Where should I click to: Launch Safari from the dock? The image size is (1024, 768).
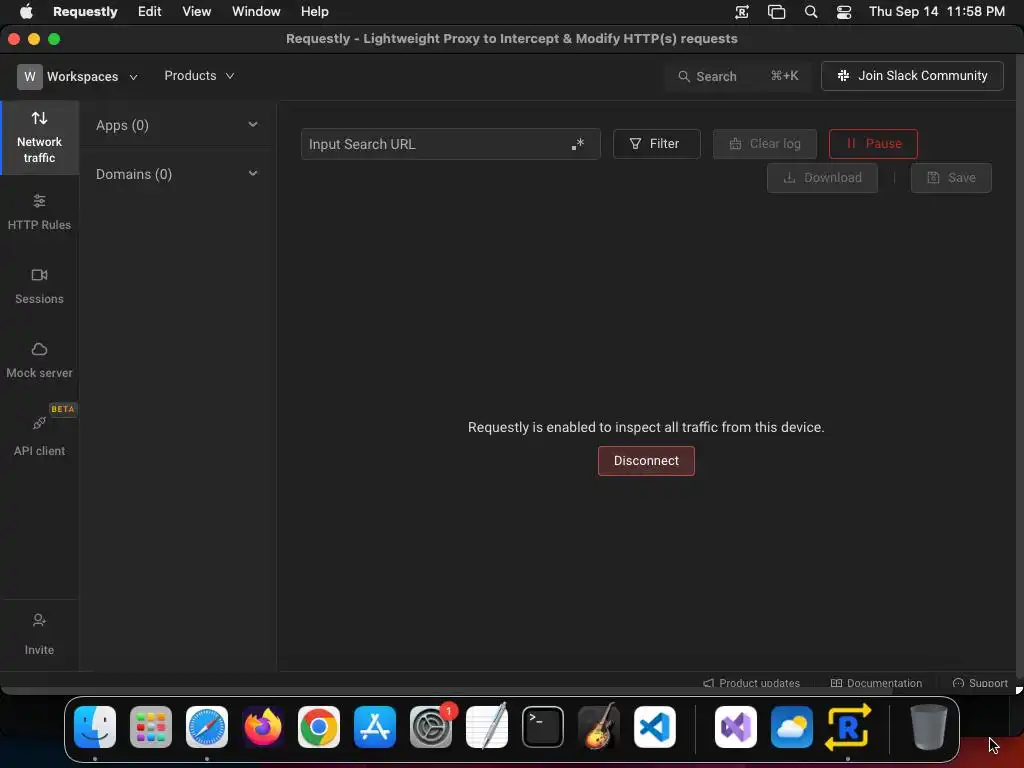point(207,727)
